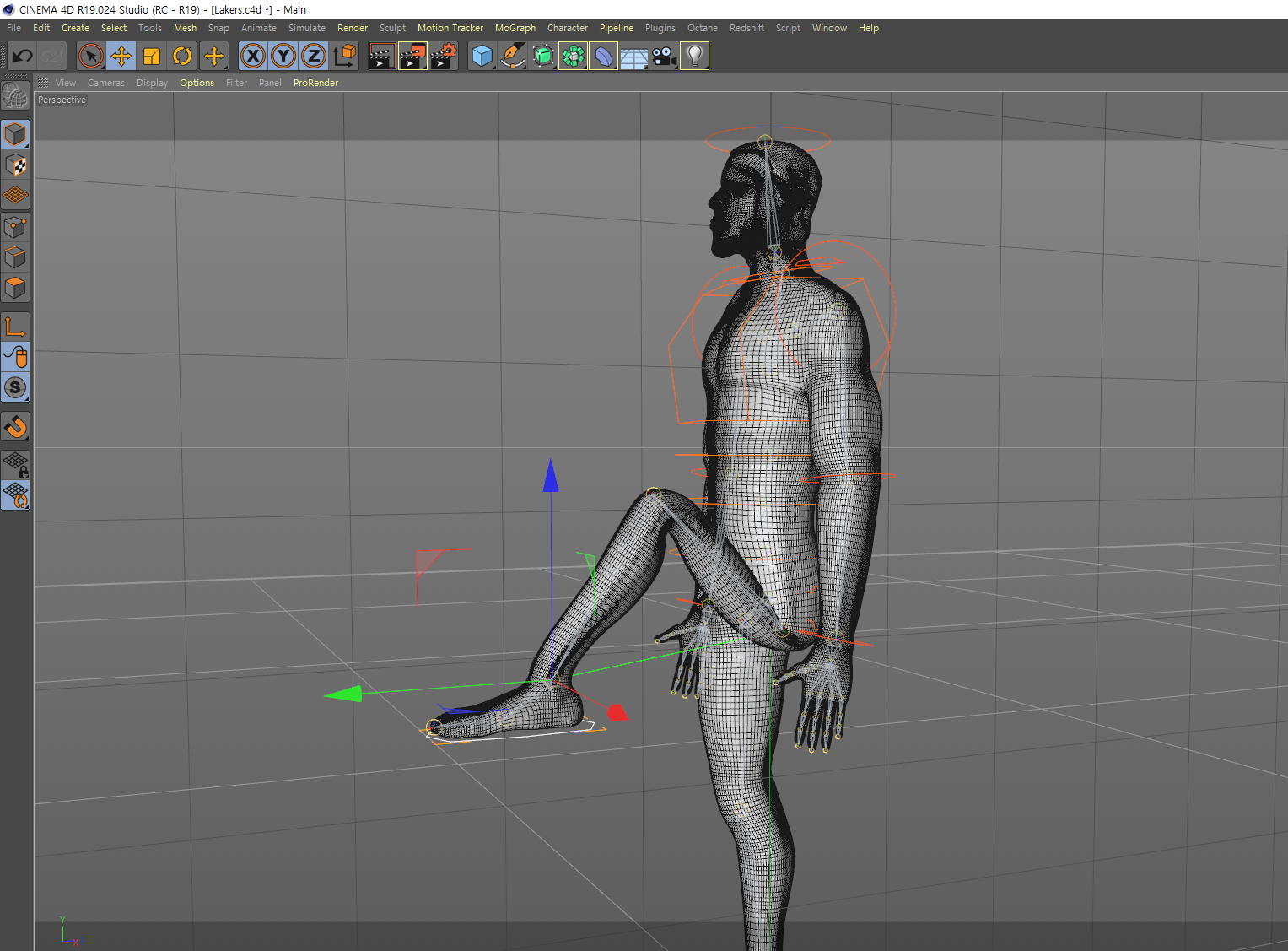Click the Undo arrow icon
Image resolution: width=1288 pixels, height=951 pixels.
click(23, 57)
